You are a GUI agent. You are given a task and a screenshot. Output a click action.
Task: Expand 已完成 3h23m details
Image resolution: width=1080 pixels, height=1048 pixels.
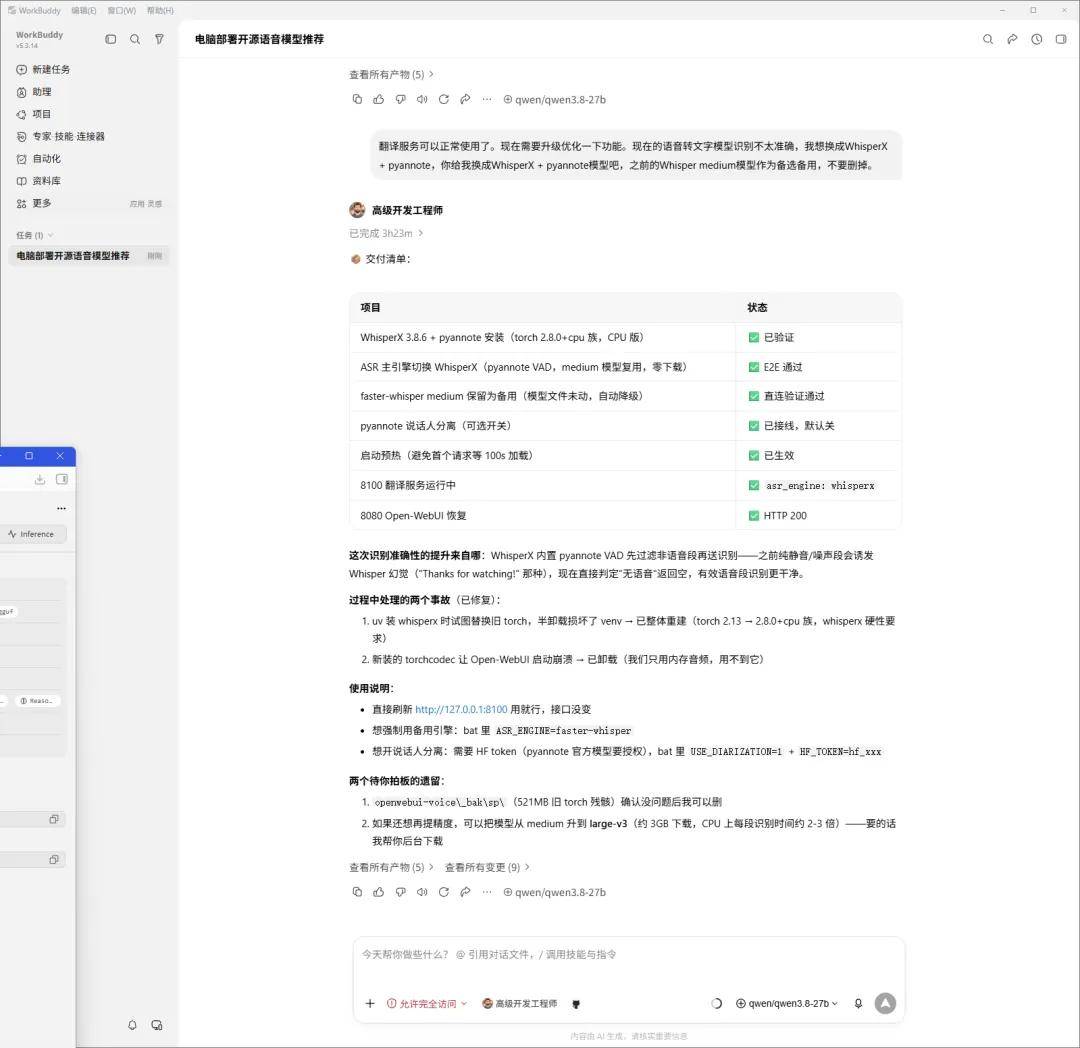(x=386, y=233)
